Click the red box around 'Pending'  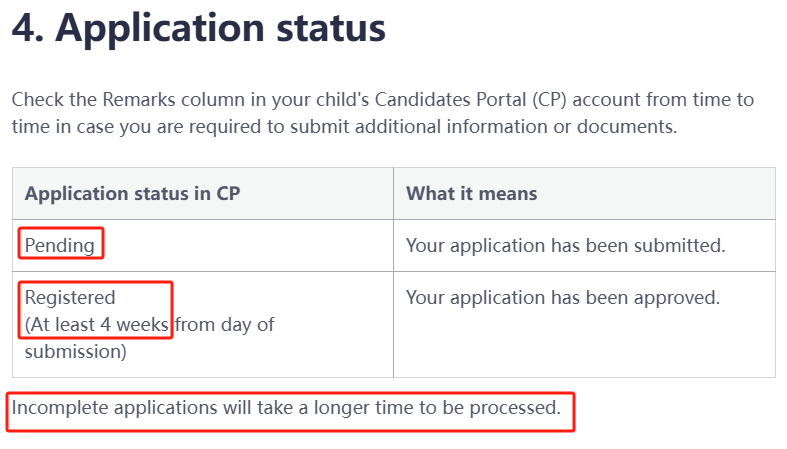61,243
